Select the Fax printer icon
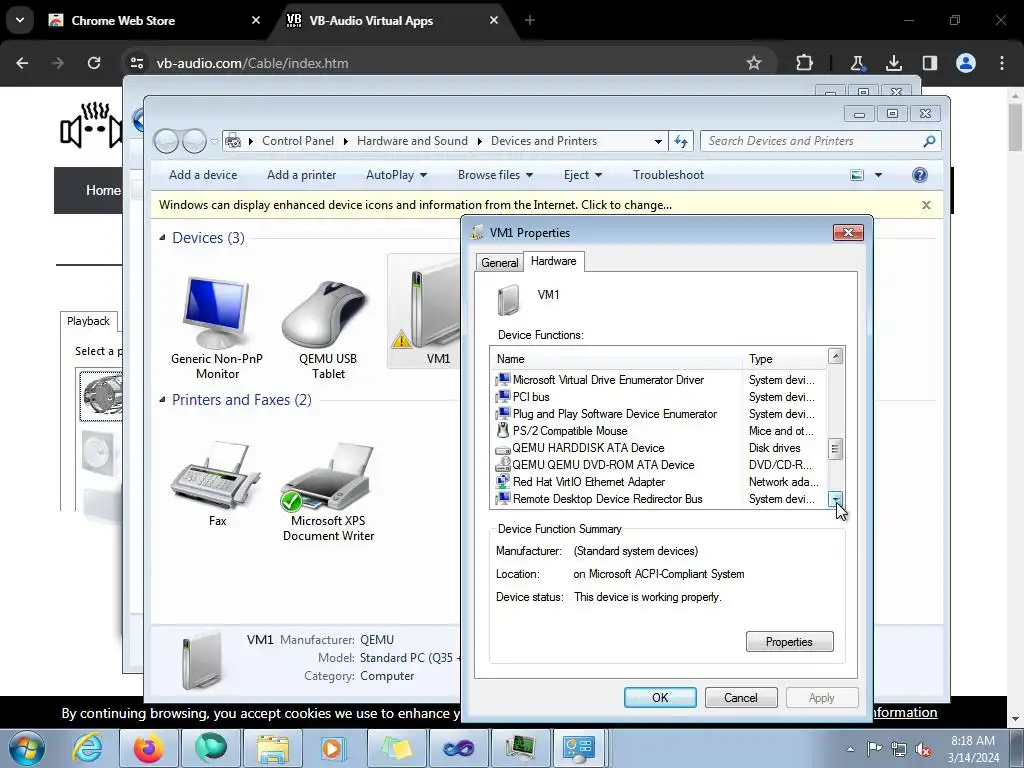The width and height of the screenshot is (1024, 768). [x=216, y=476]
